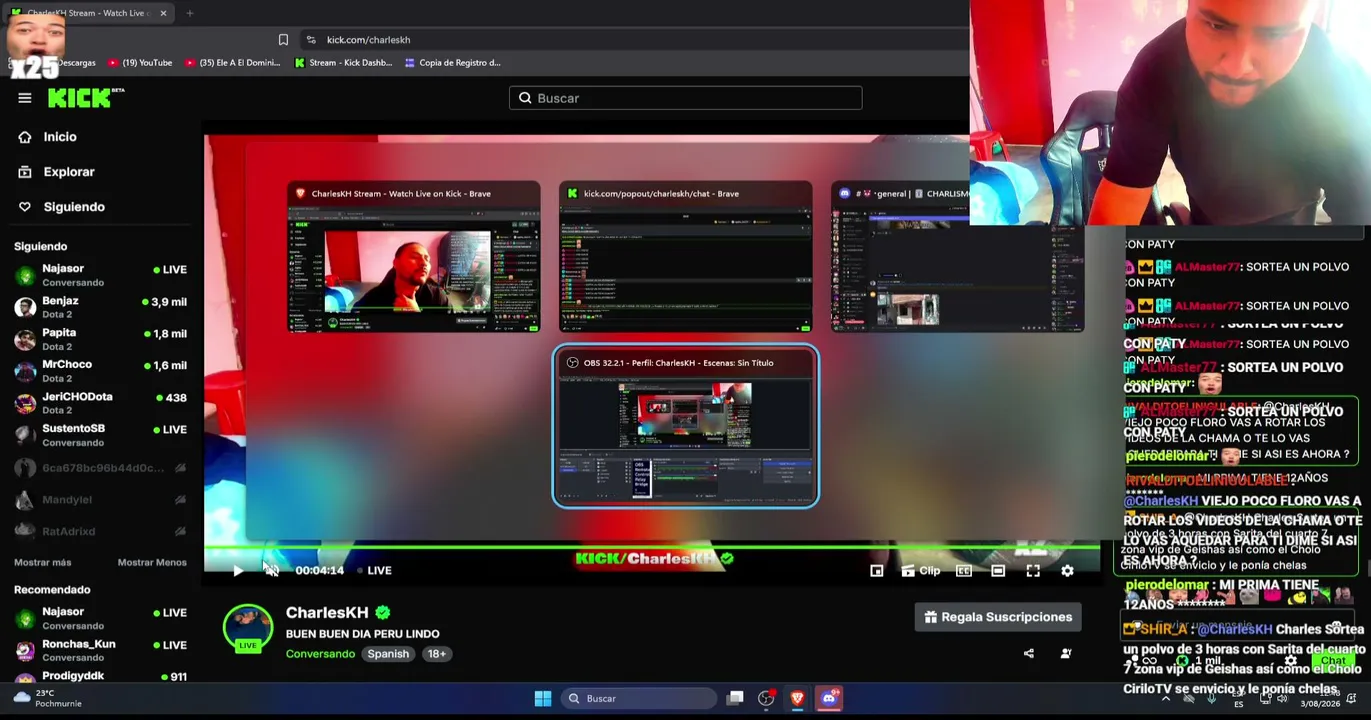
Task: Select kick.com popout chat window thumbnail
Action: (x=686, y=257)
